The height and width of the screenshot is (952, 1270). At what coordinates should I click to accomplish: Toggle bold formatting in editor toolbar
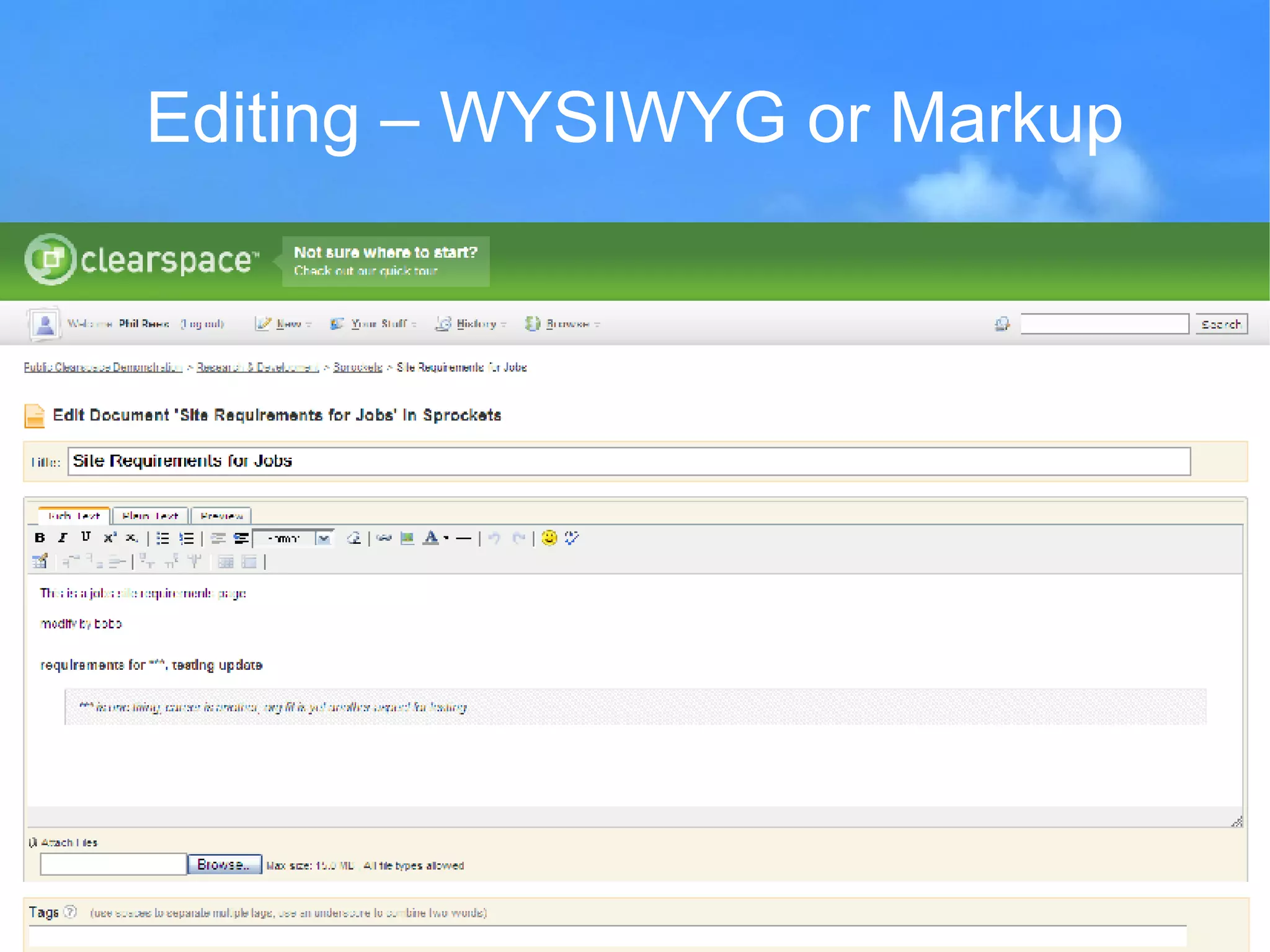coord(40,538)
